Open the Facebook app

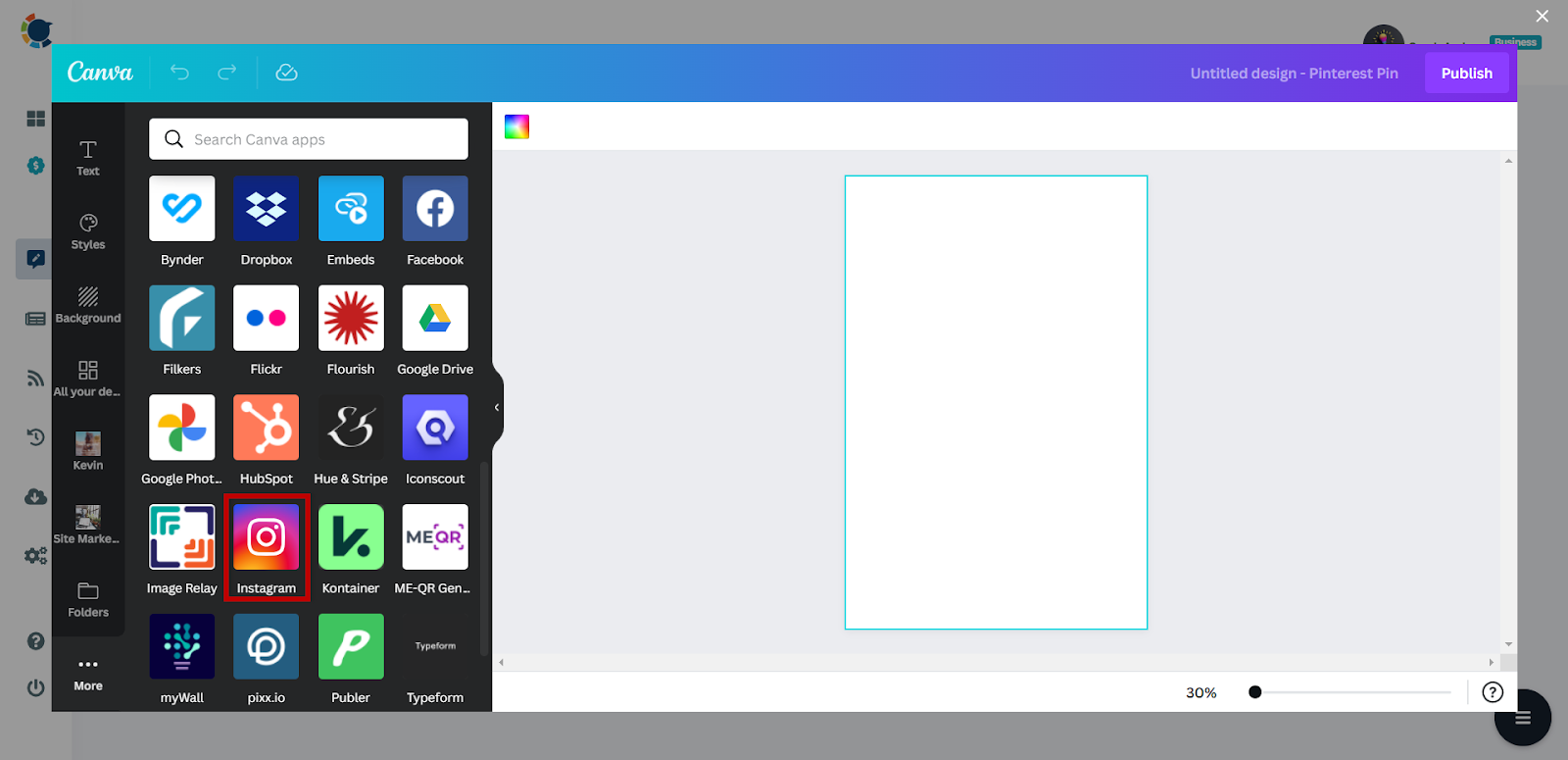pyautogui.click(x=435, y=209)
